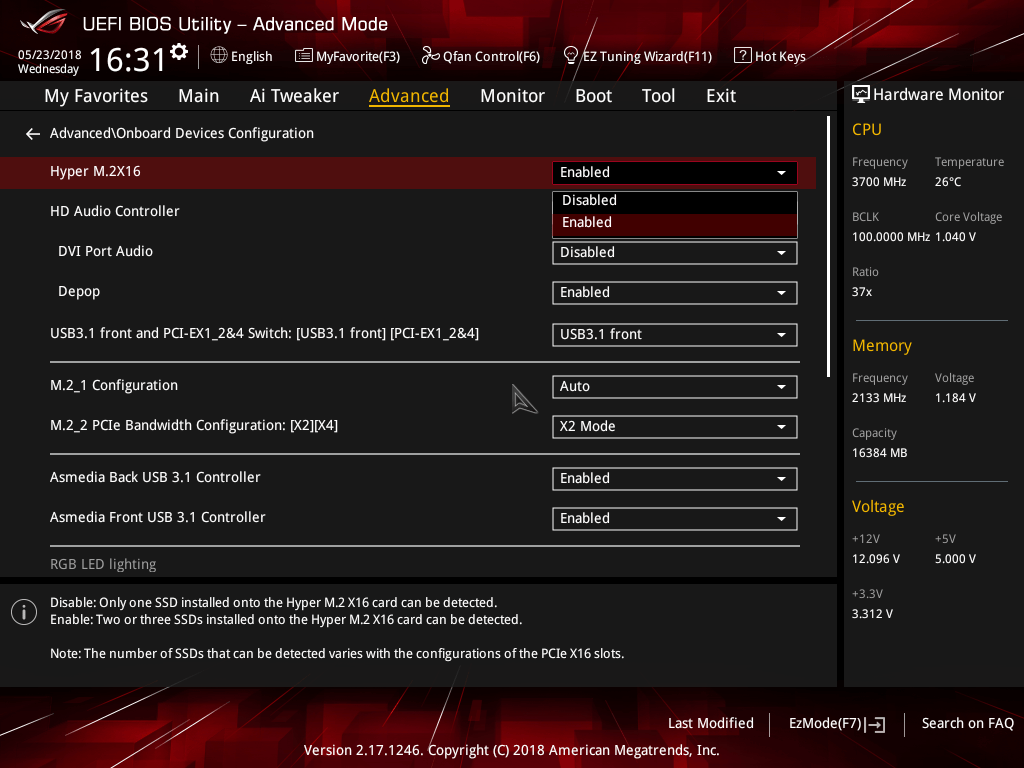Click the info icon in the help panel
The image size is (1024, 768).
pos(23,610)
